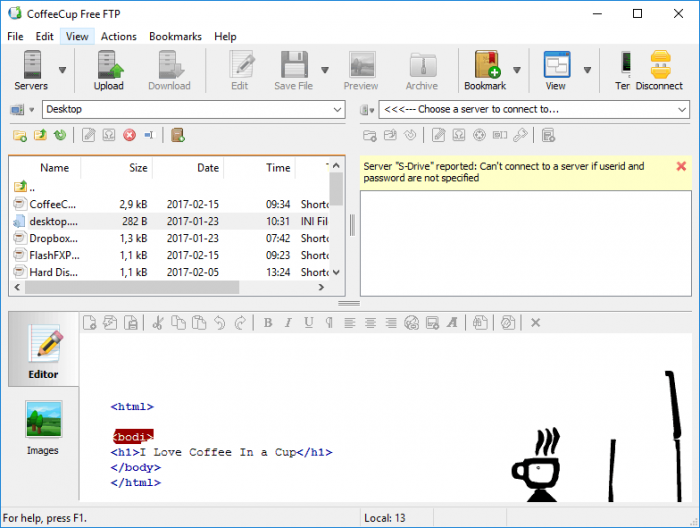
Task: Cut selection with scissors icon
Action: (x=158, y=323)
